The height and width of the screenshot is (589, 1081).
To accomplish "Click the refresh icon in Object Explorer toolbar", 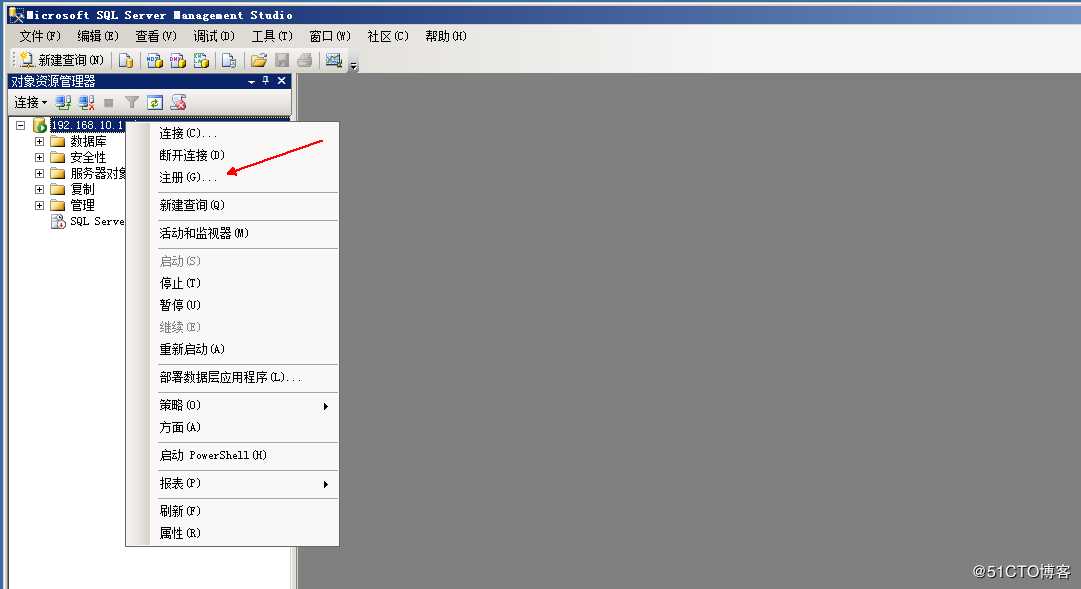I will point(155,103).
